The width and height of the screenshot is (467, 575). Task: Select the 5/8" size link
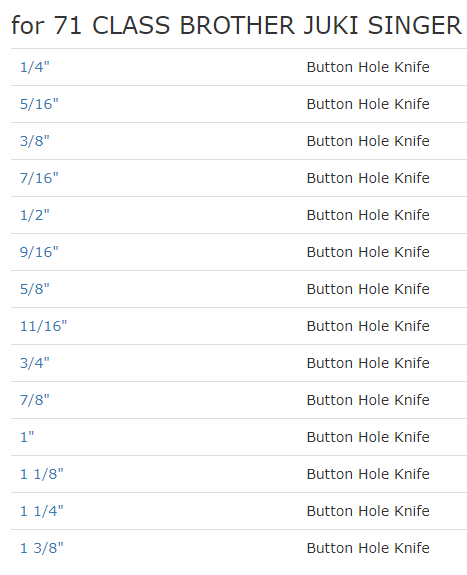34,289
